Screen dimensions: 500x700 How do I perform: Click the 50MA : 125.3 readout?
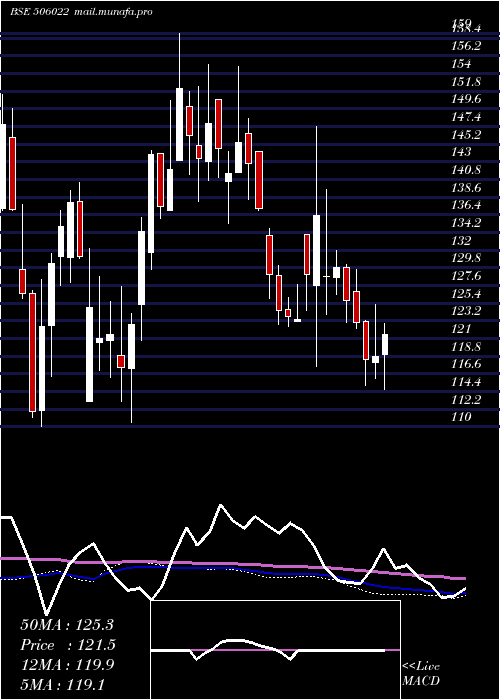[x=67, y=625]
